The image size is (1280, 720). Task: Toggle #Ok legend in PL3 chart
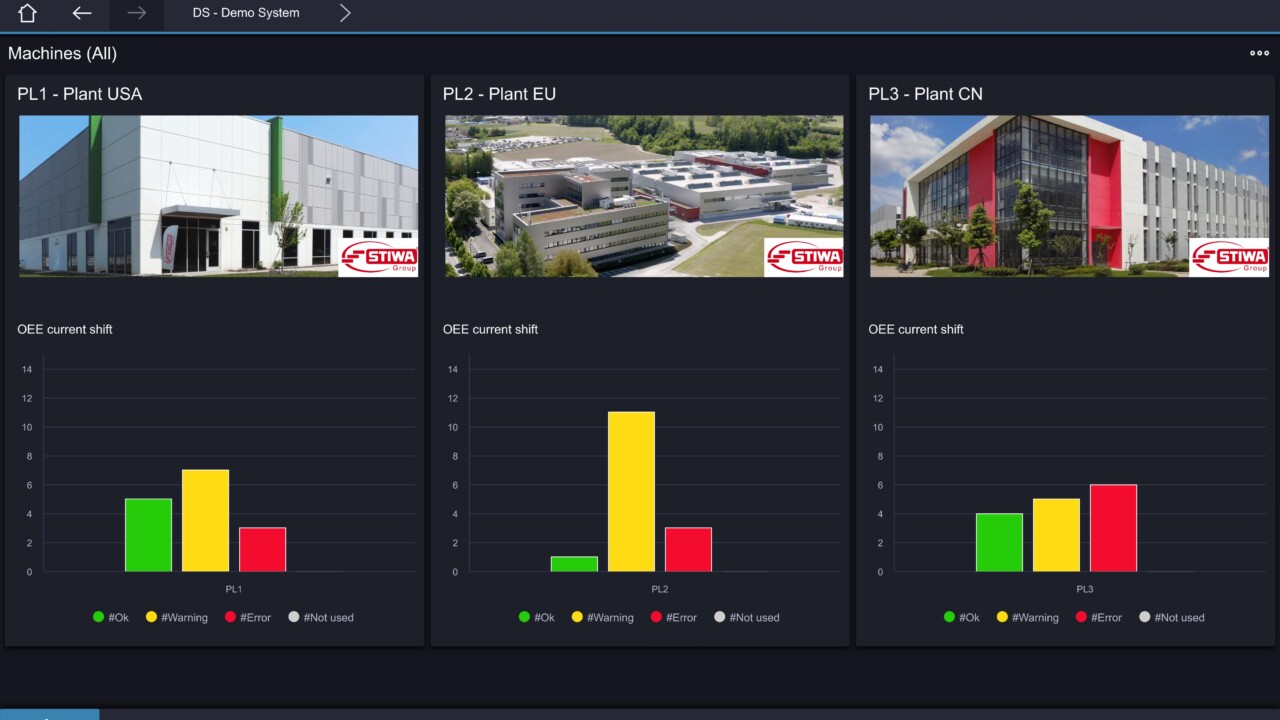(x=962, y=617)
